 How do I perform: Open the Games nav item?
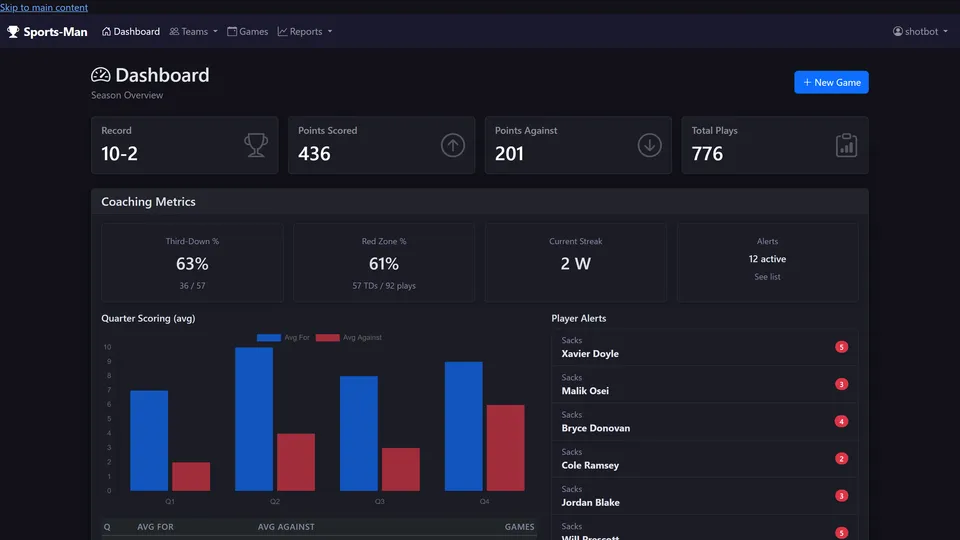point(247,31)
